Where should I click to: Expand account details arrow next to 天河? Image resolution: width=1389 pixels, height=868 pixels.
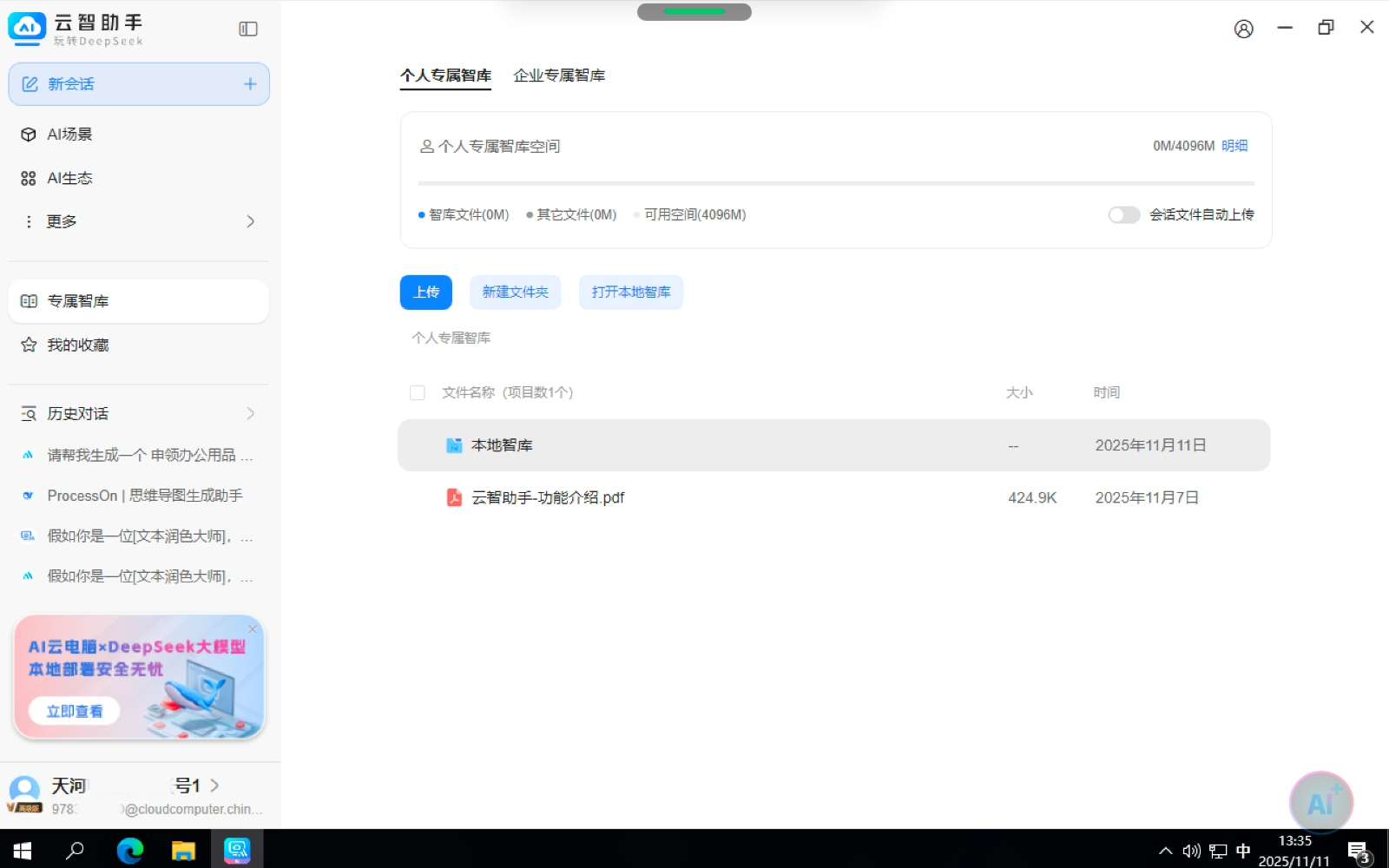point(214,786)
